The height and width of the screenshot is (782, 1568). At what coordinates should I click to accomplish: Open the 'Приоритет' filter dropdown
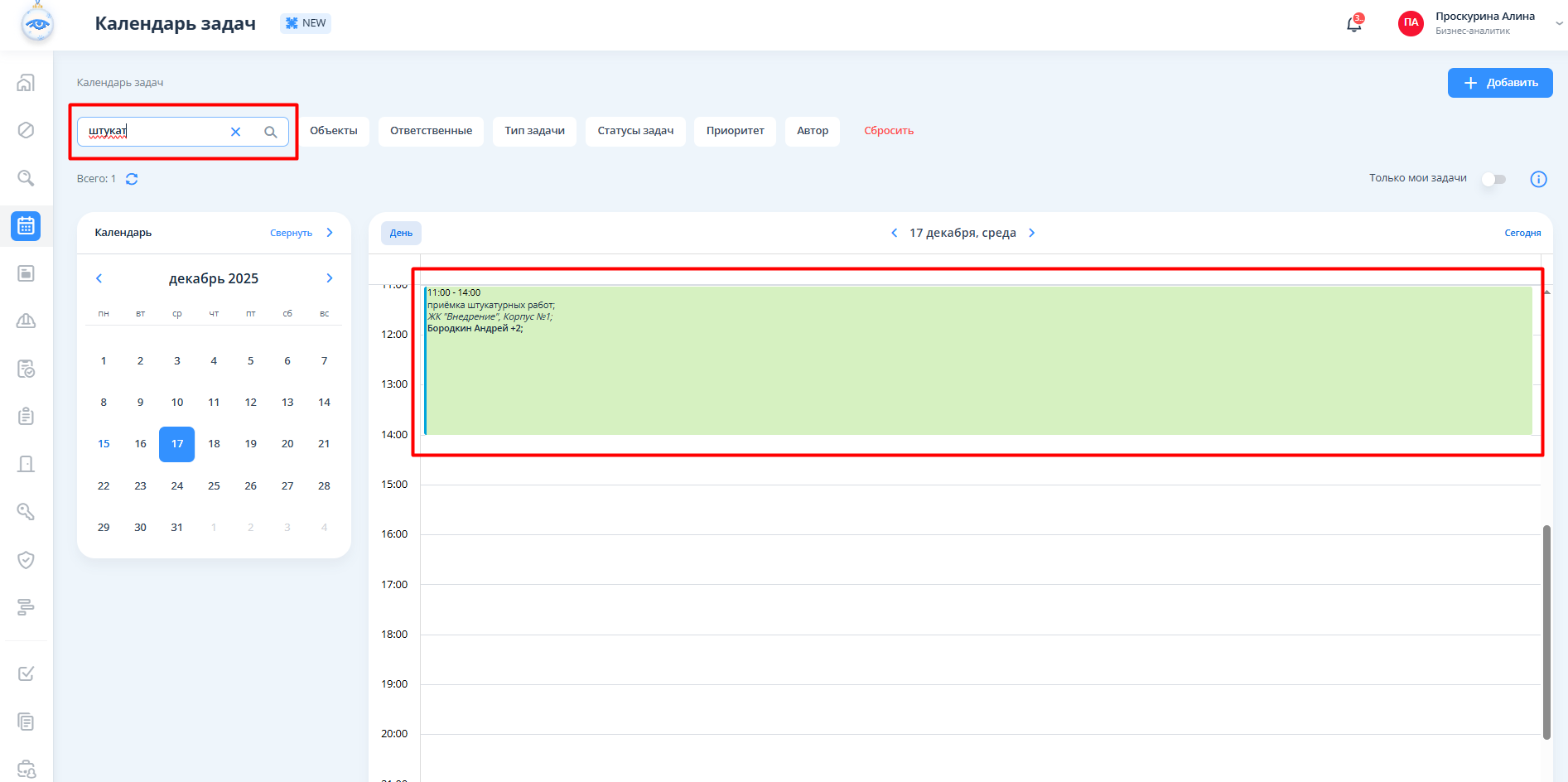point(735,131)
